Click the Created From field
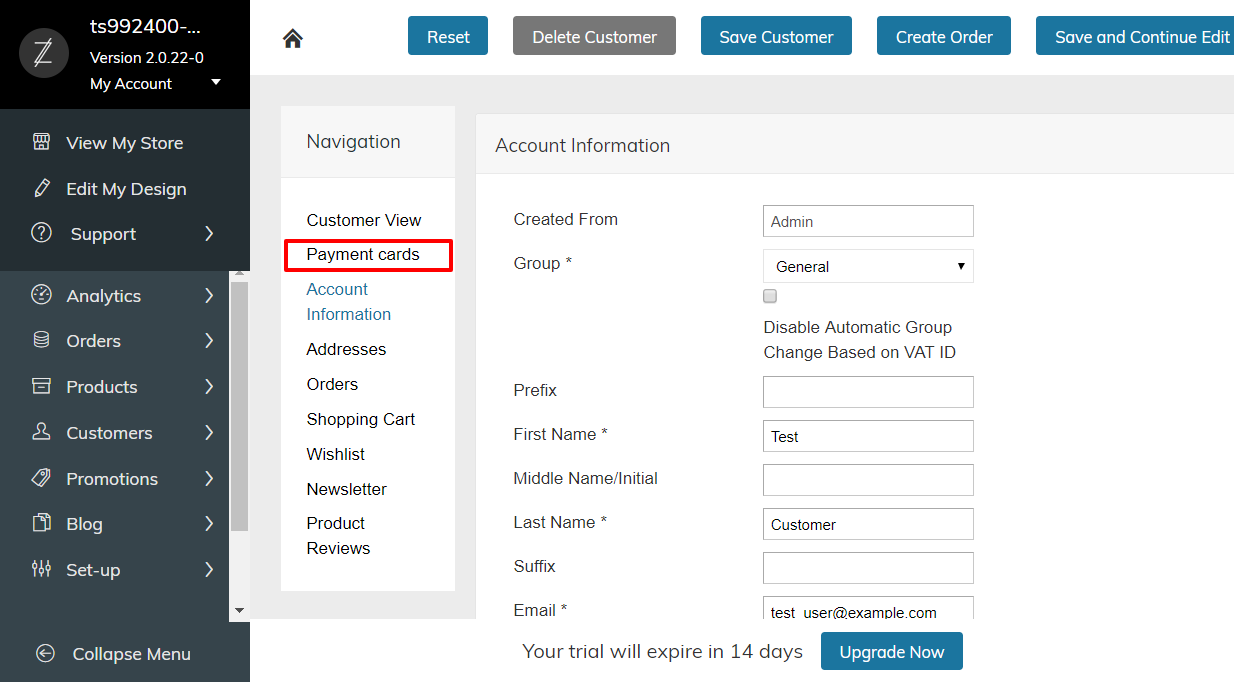This screenshot has width=1234, height=682. pos(868,221)
